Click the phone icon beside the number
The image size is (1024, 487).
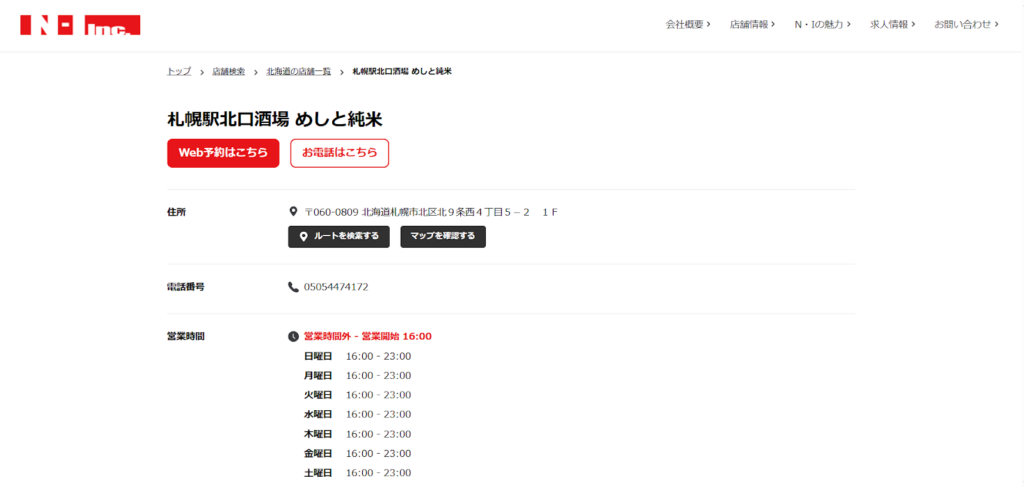[x=293, y=287]
